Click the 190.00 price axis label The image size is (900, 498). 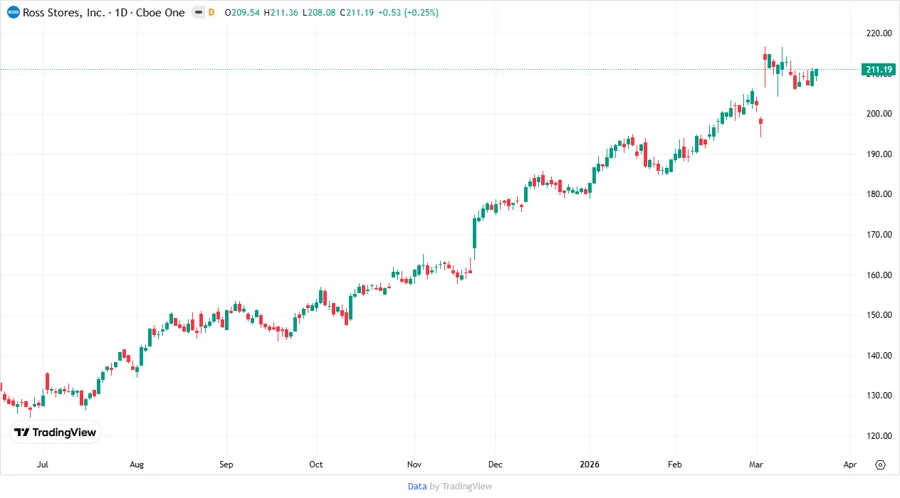879,154
